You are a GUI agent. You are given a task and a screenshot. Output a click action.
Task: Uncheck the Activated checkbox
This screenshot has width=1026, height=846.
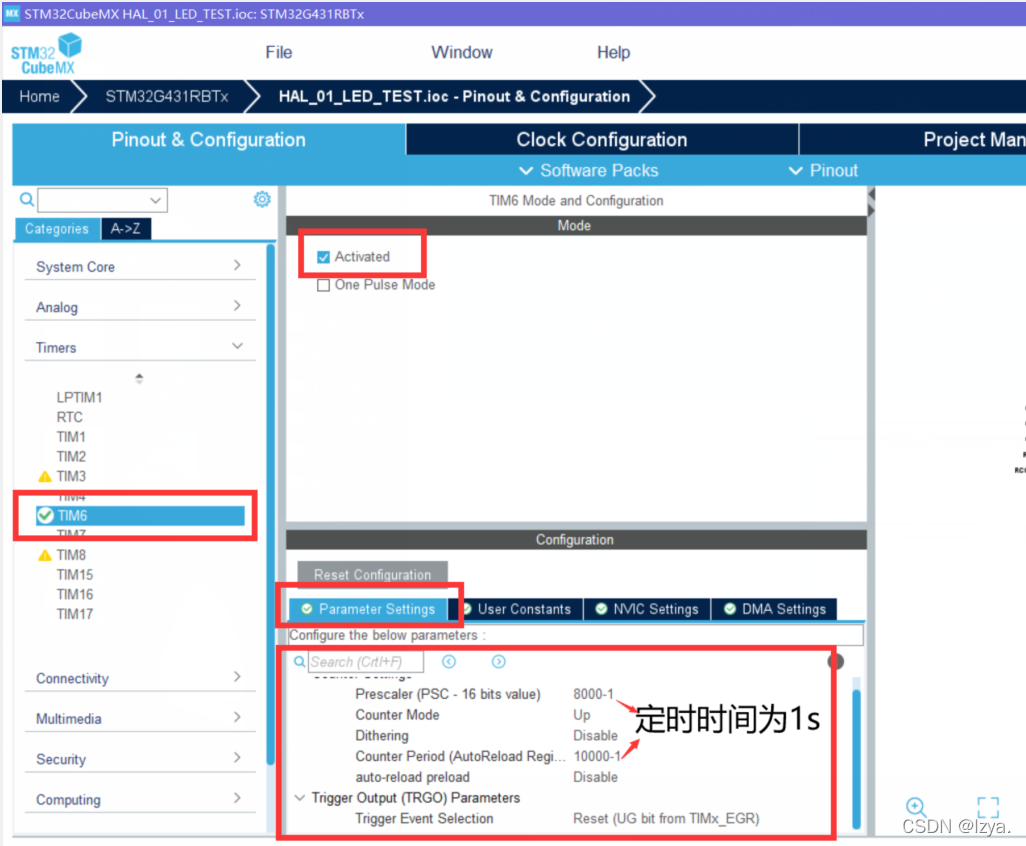point(323,257)
